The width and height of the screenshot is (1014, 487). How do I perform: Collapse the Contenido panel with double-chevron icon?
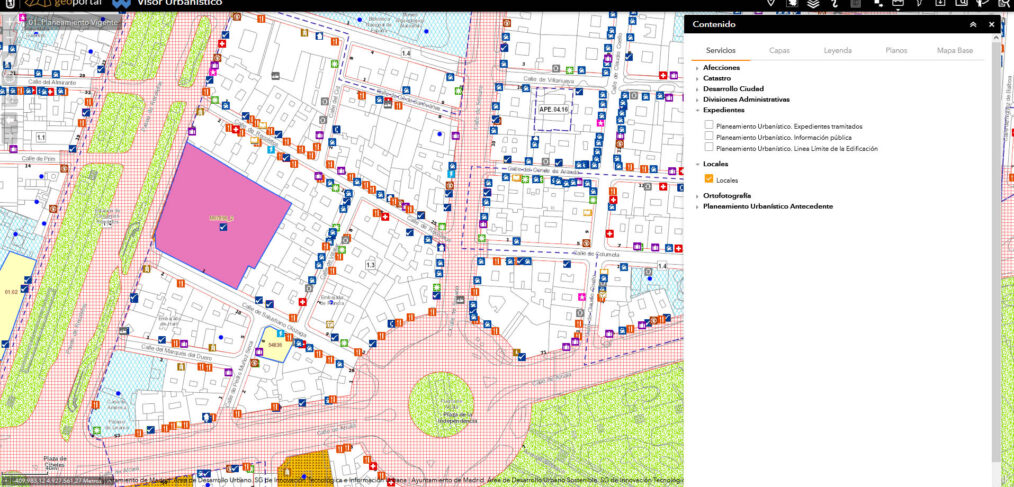(x=973, y=24)
